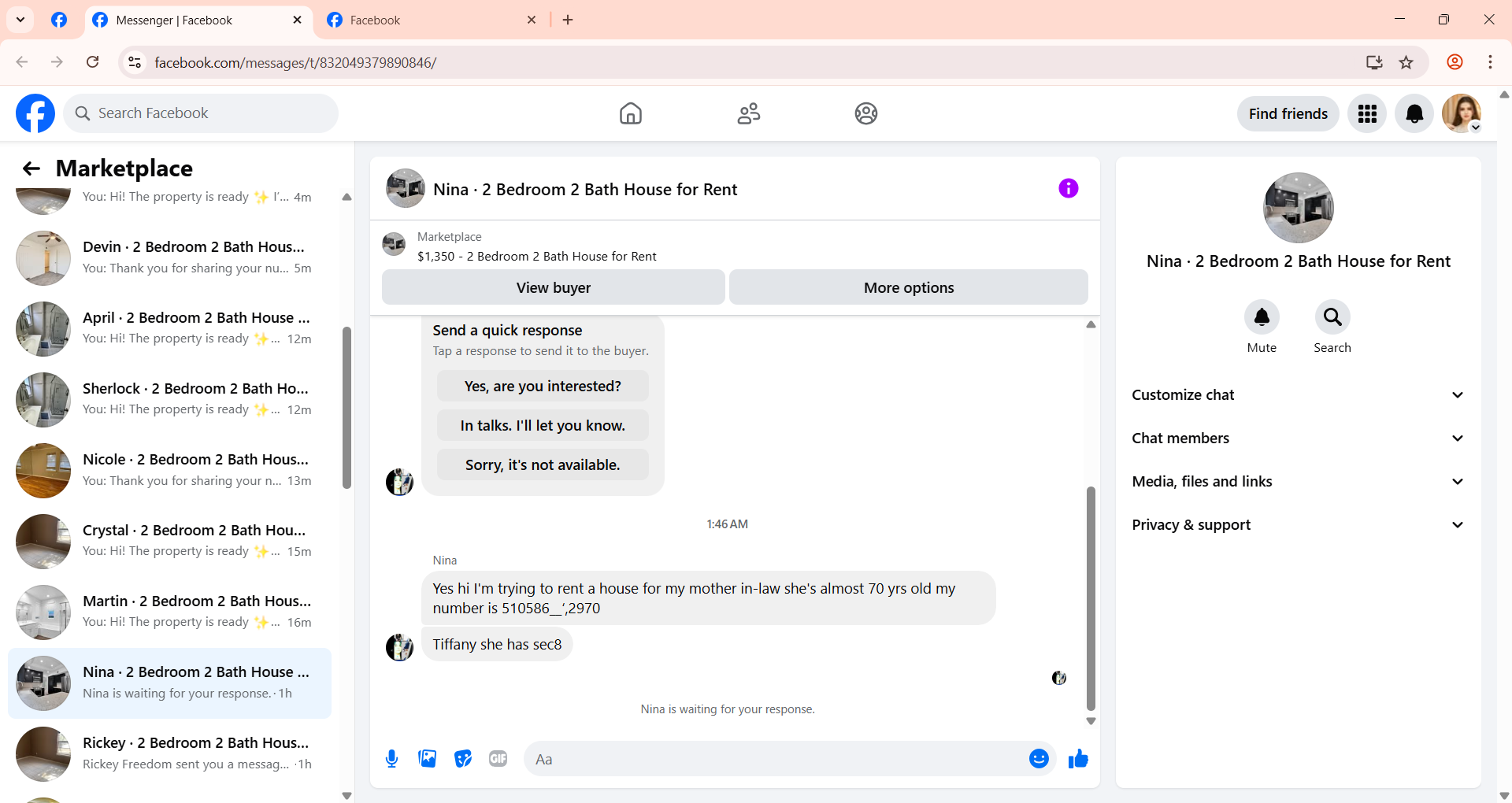The height and width of the screenshot is (803, 1512).
Task: Open conversation information purple icon
Action: tap(1069, 188)
